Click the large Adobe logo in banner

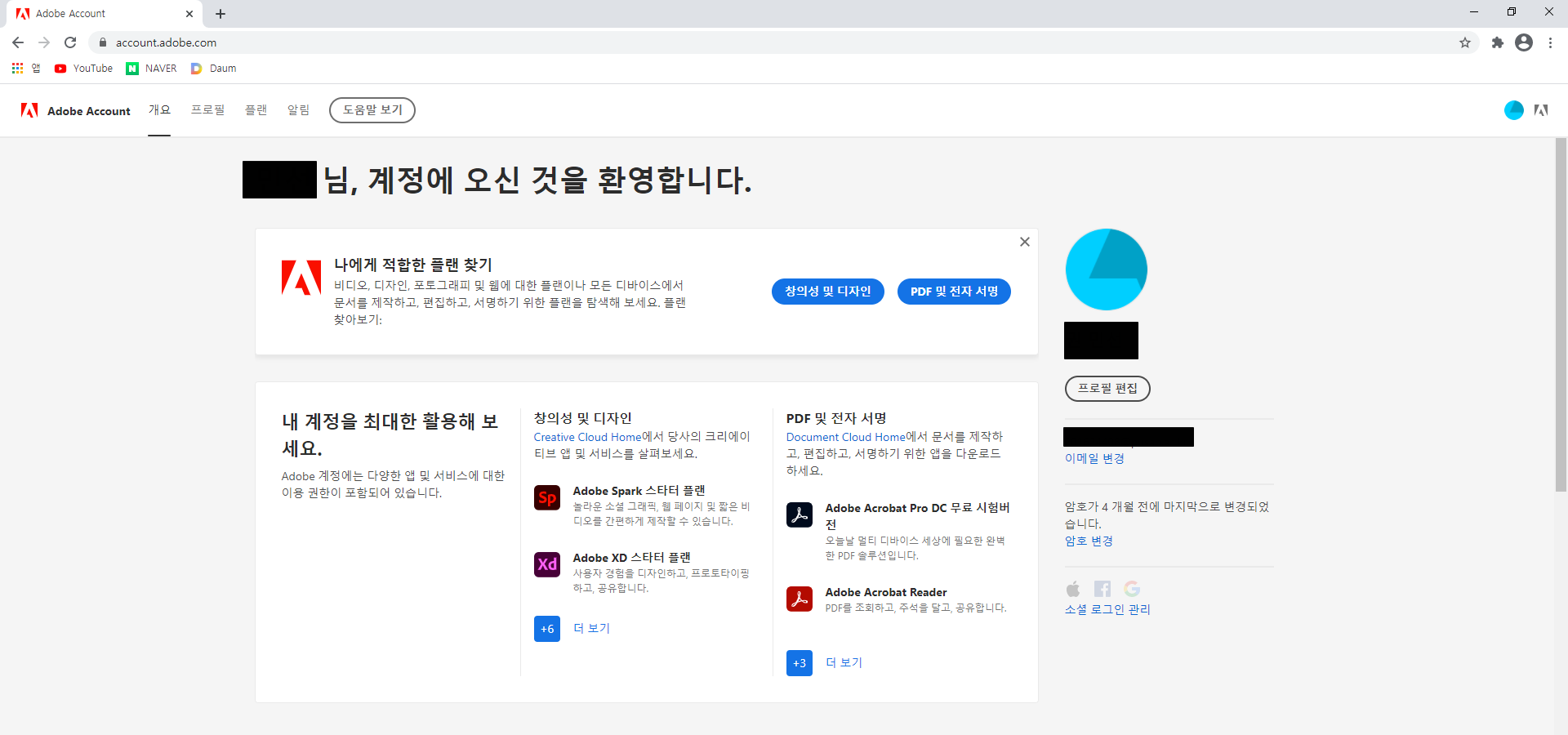pos(301,278)
